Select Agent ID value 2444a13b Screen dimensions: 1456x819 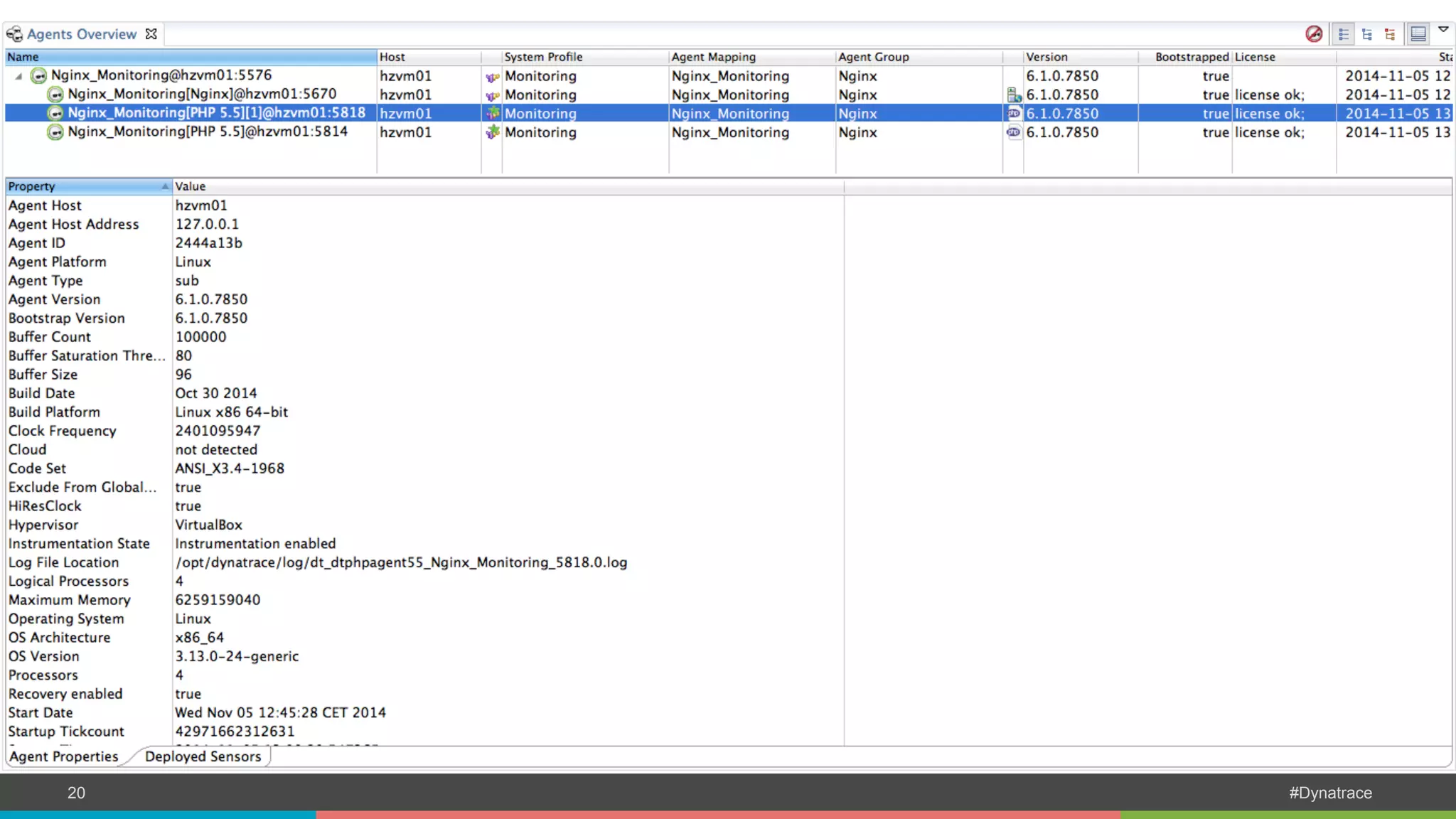[209, 243]
